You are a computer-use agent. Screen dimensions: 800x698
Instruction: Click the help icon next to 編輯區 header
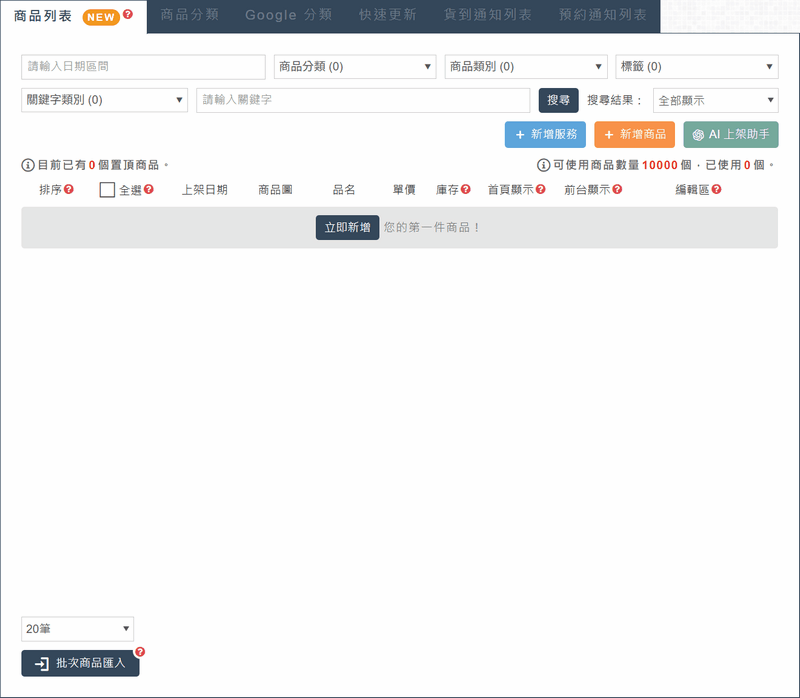click(x=717, y=190)
